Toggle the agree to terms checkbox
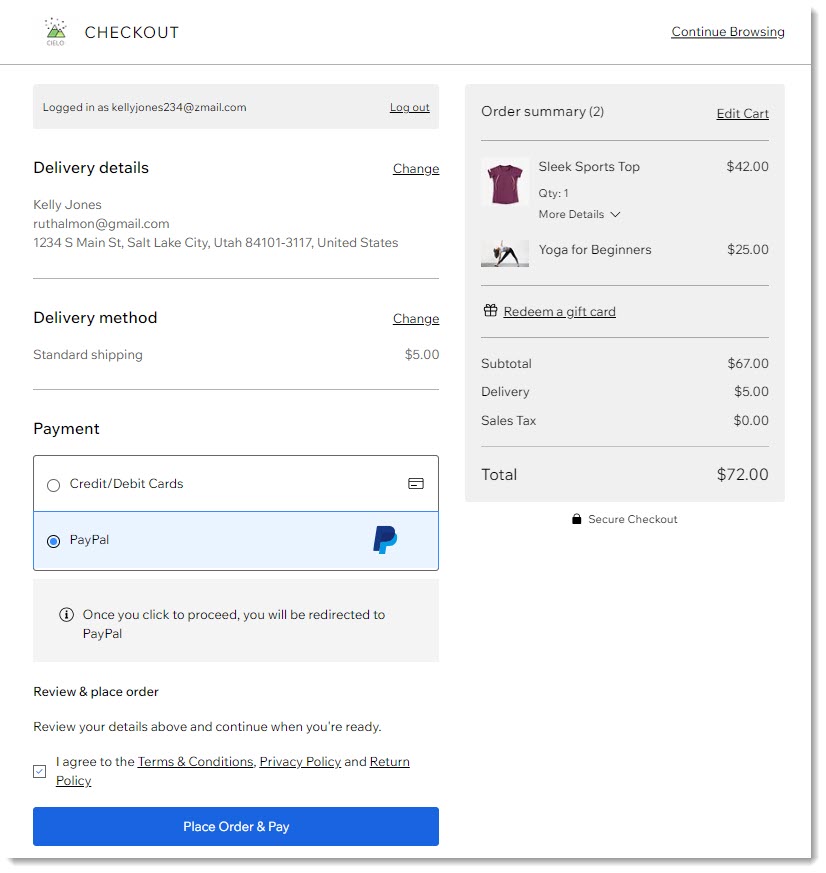826x873 pixels. click(40, 771)
